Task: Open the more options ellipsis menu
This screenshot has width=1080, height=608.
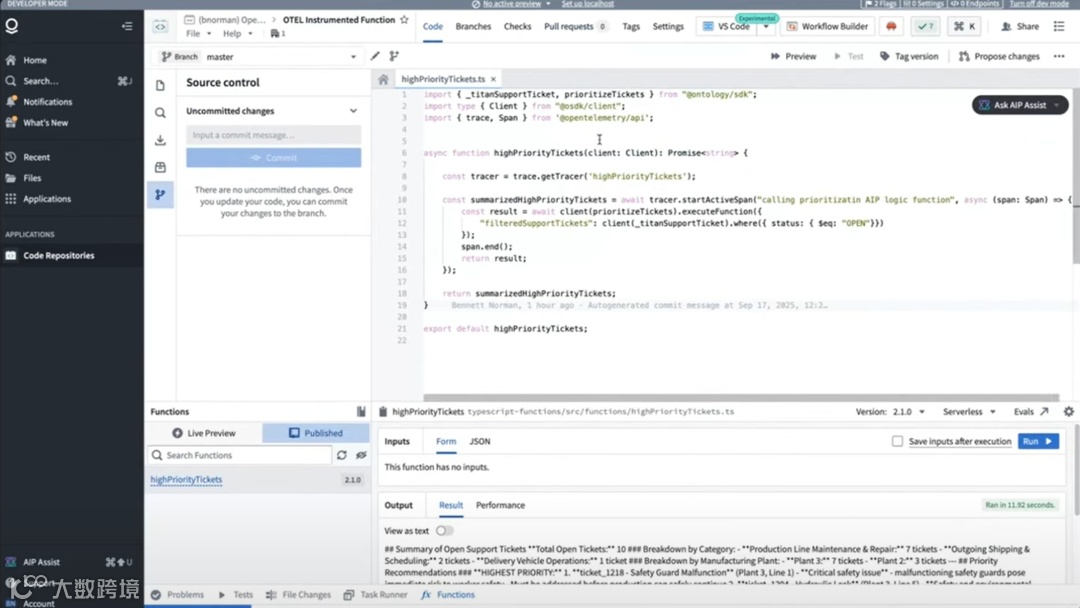Action: coord(1059,56)
